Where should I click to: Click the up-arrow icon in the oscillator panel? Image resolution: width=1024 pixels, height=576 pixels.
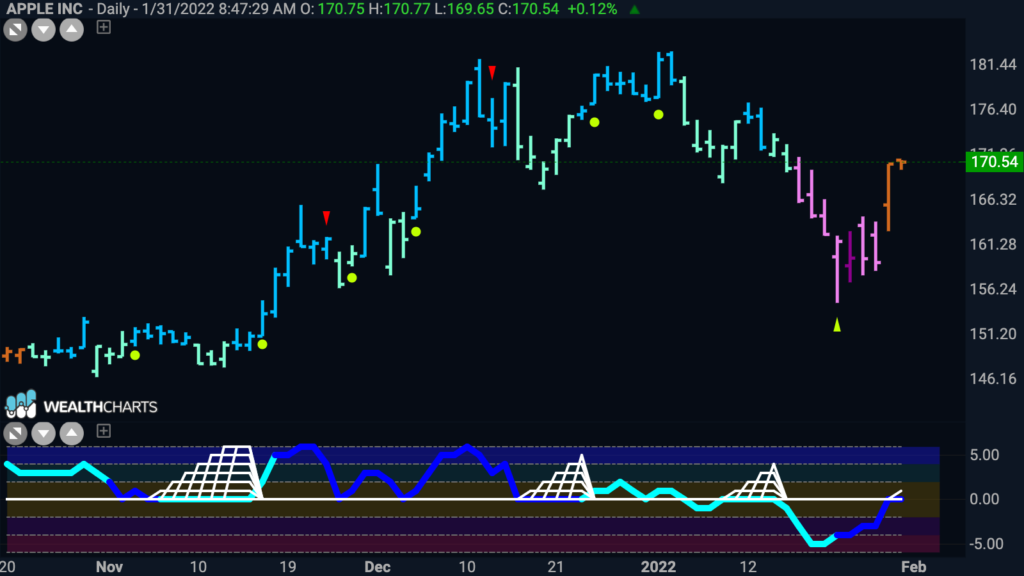pyautogui.click(x=71, y=433)
